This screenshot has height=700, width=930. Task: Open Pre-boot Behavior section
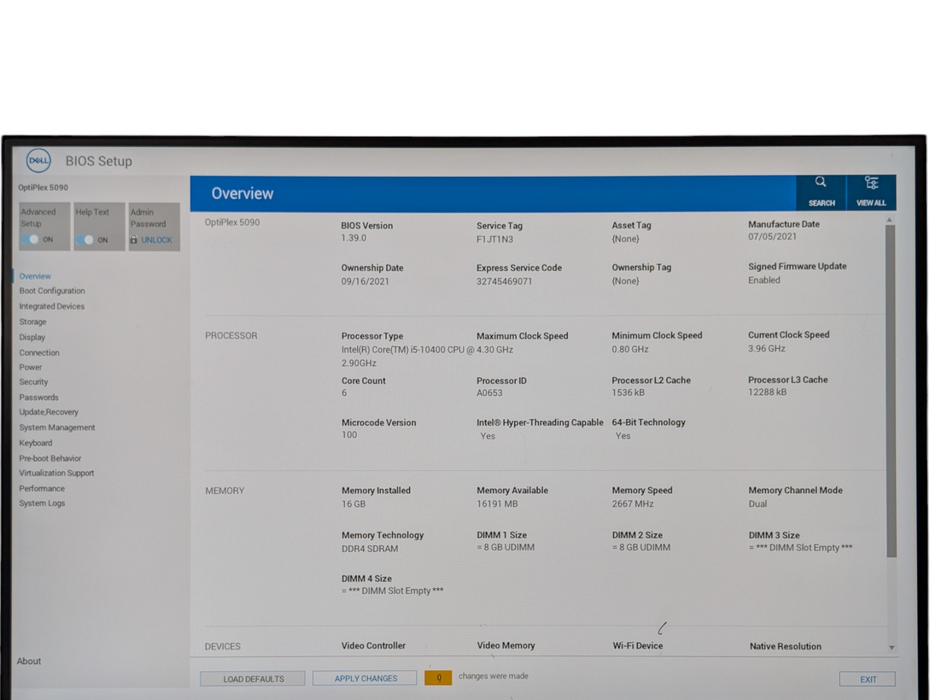coord(50,458)
